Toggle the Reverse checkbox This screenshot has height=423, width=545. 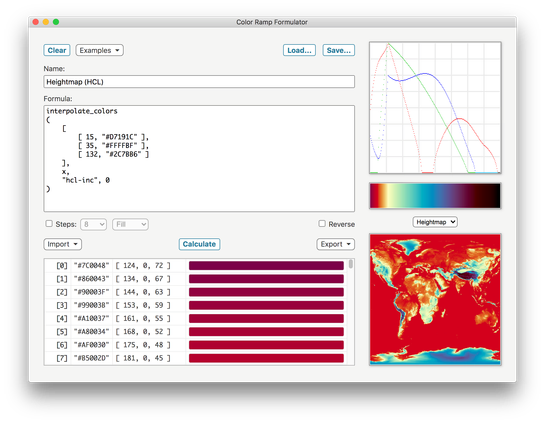[322, 223]
